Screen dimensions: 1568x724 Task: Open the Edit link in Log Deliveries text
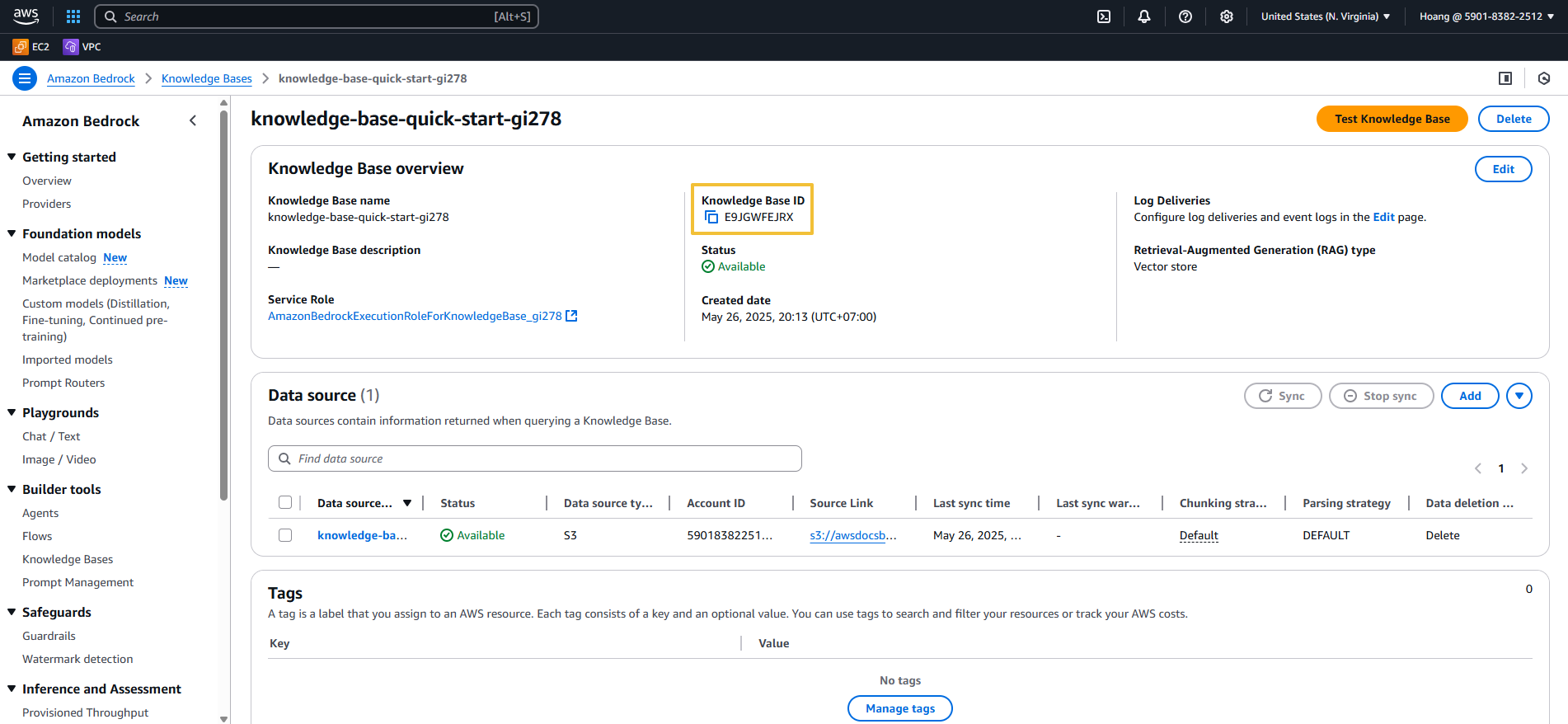(1383, 217)
